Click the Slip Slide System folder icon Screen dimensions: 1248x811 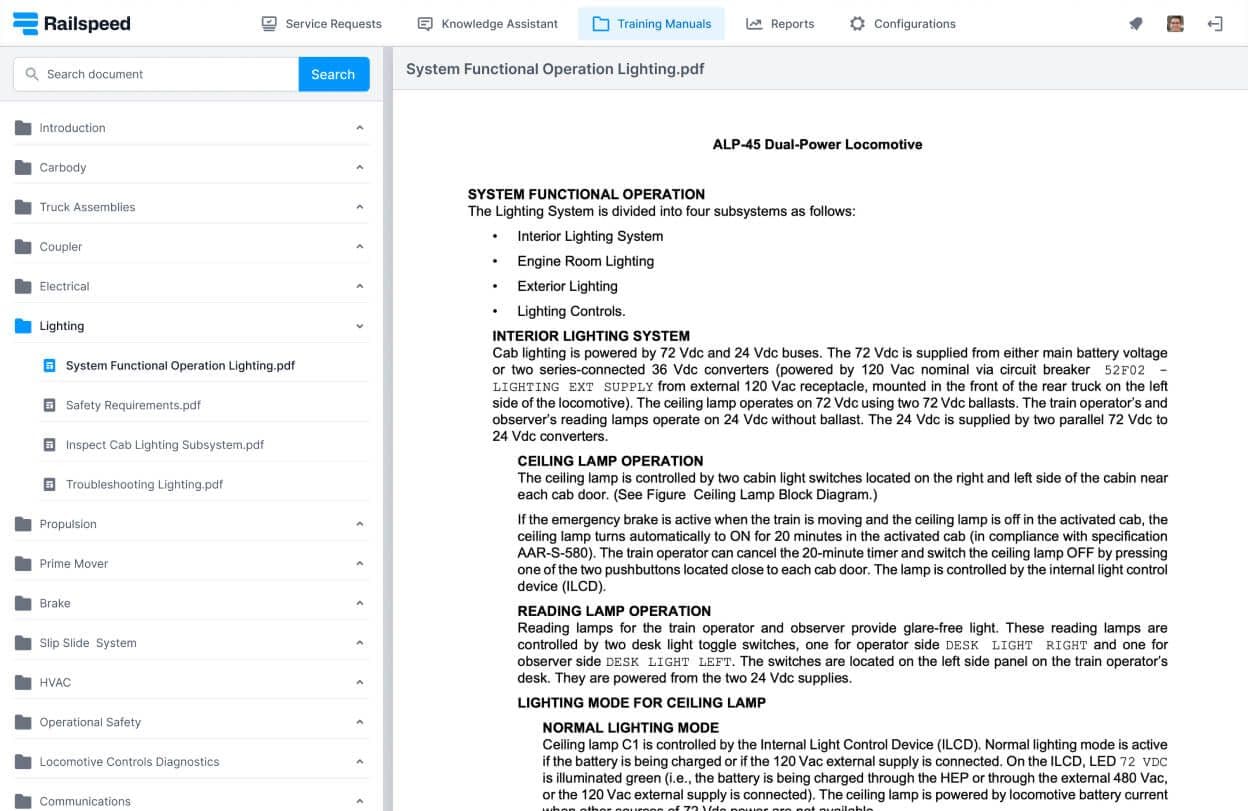(x=23, y=643)
